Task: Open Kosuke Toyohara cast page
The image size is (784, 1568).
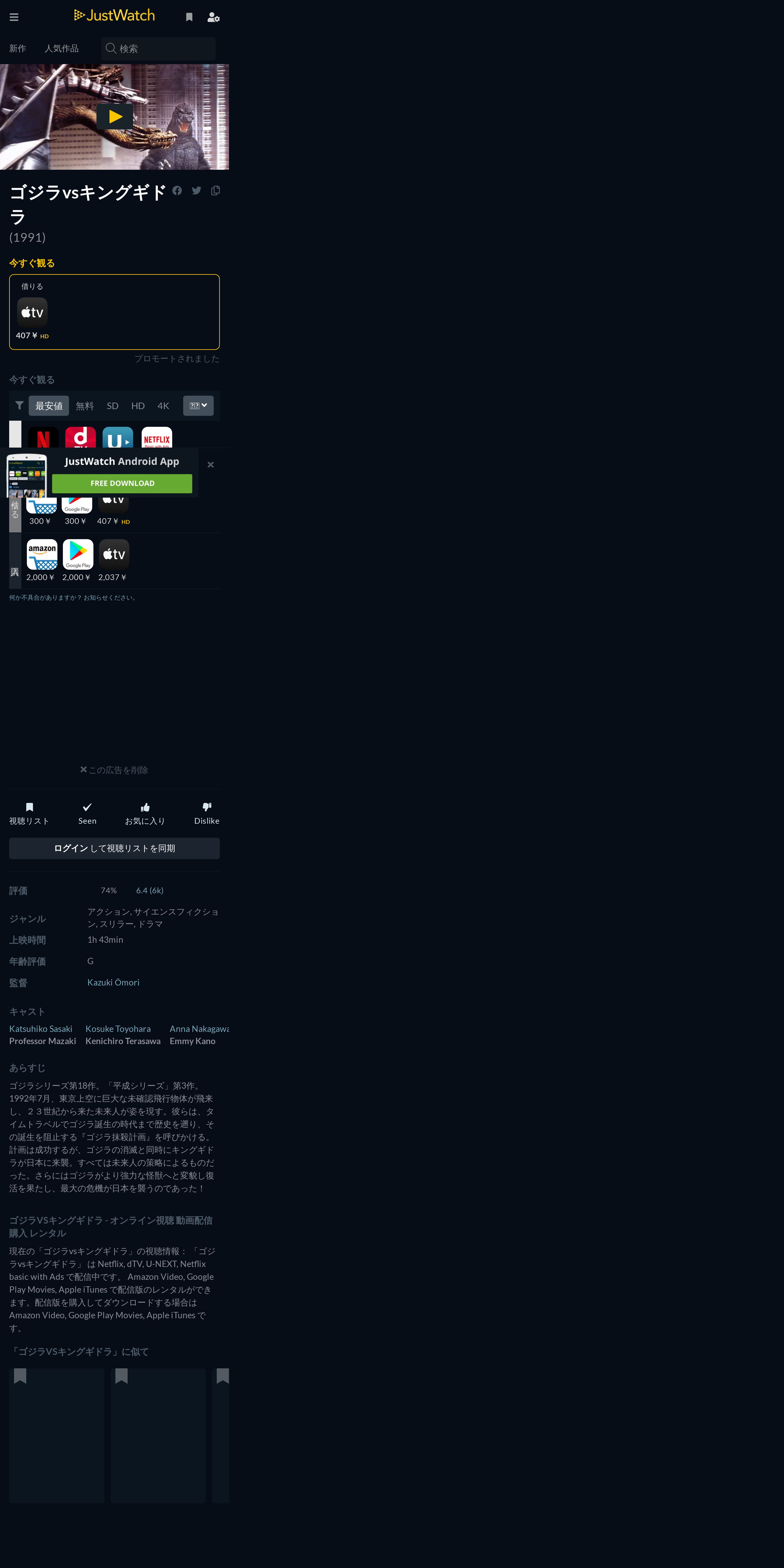Action: [118, 1029]
